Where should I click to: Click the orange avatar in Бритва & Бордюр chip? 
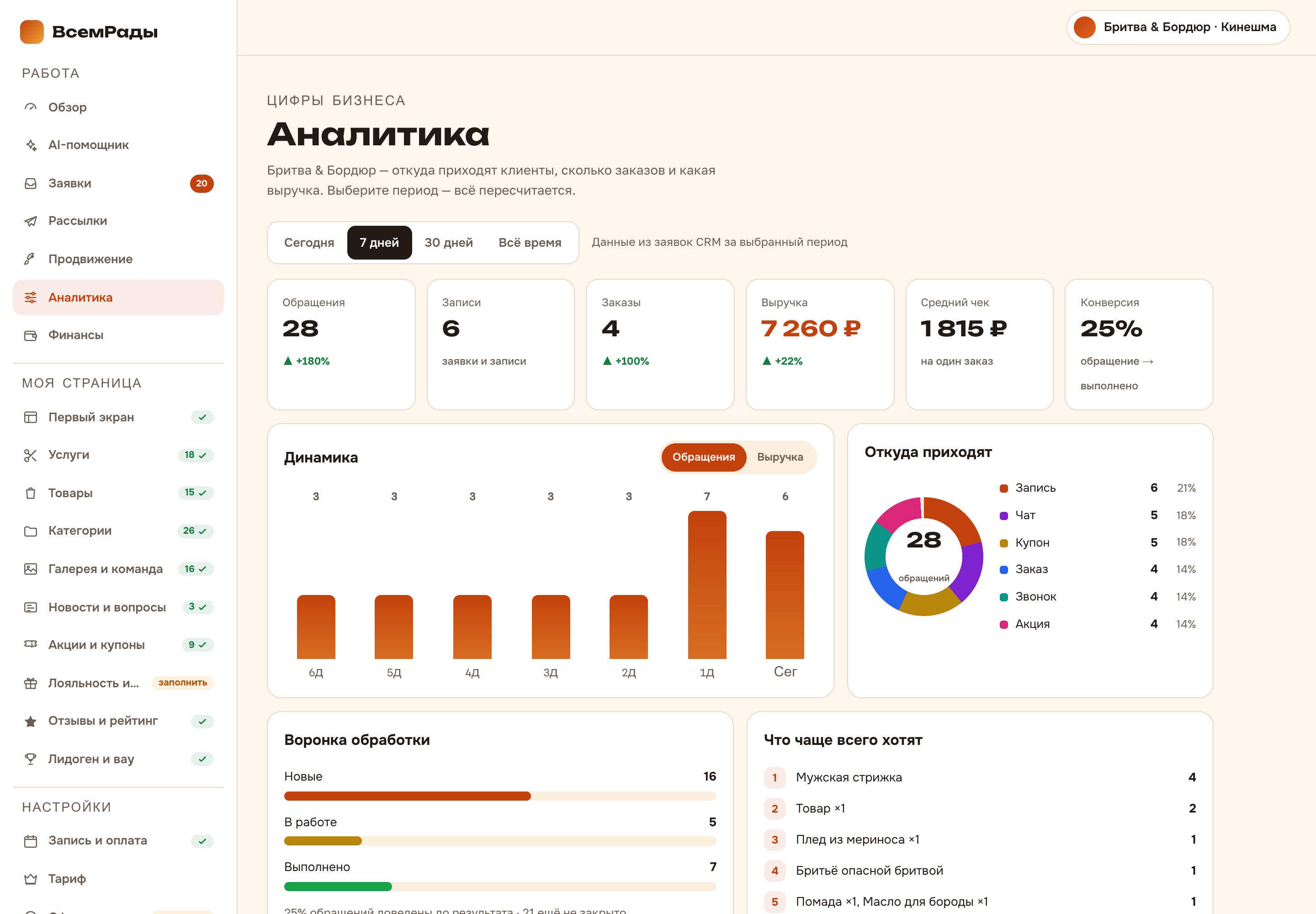[x=1085, y=27]
